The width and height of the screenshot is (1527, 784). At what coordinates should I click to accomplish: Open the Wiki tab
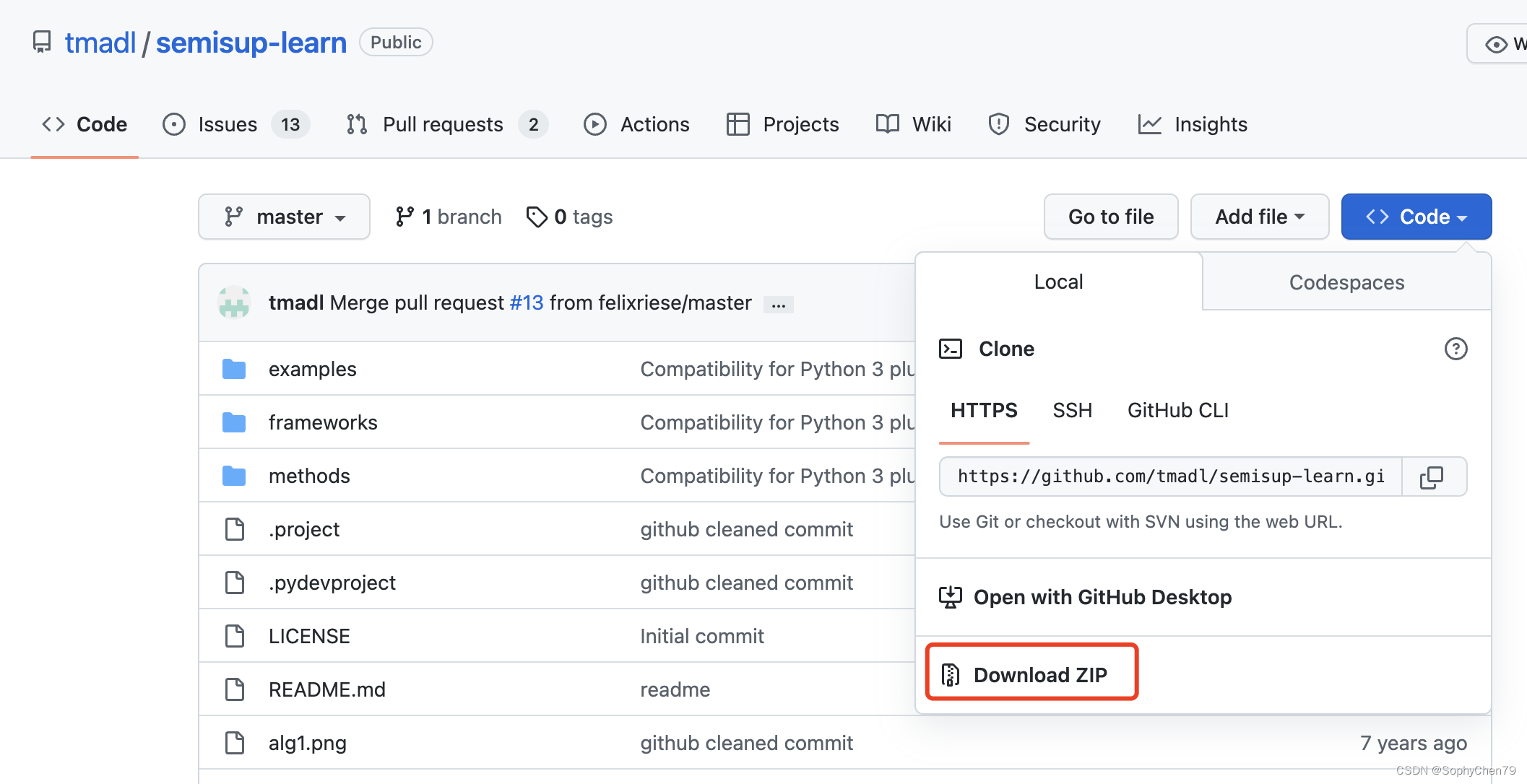point(913,124)
